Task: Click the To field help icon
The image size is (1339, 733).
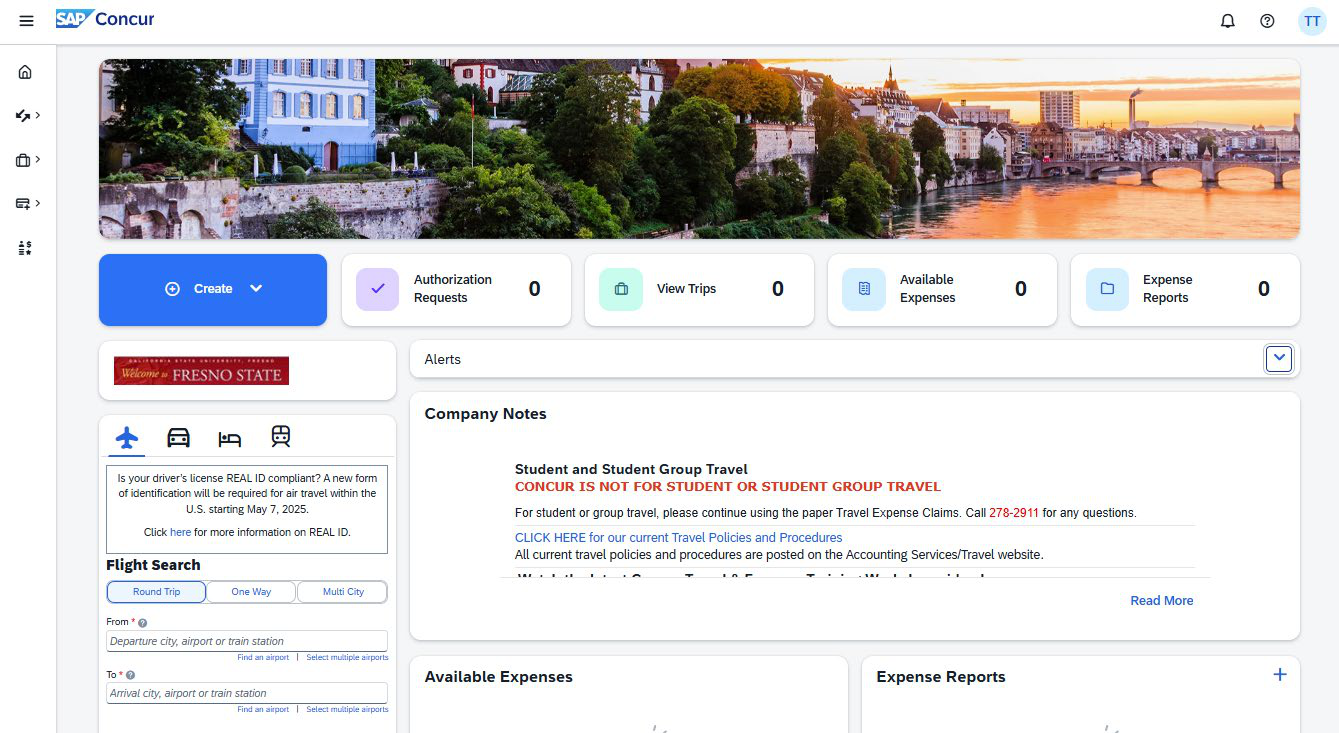Action: pos(131,675)
